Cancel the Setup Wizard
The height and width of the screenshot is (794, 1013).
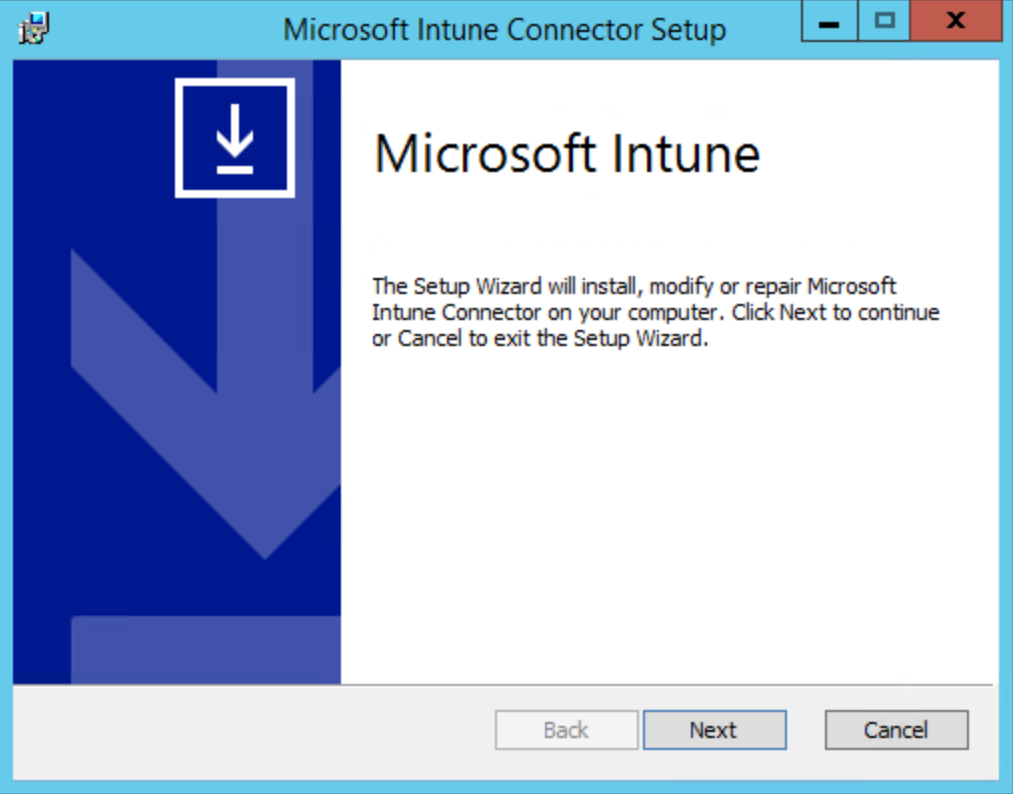(896, 730)
